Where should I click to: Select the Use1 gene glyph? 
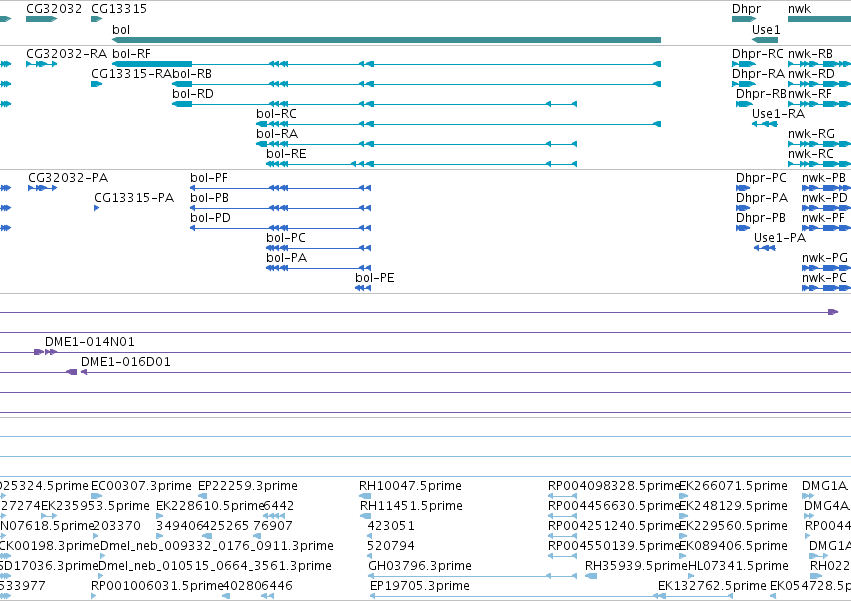click(765, 40)
